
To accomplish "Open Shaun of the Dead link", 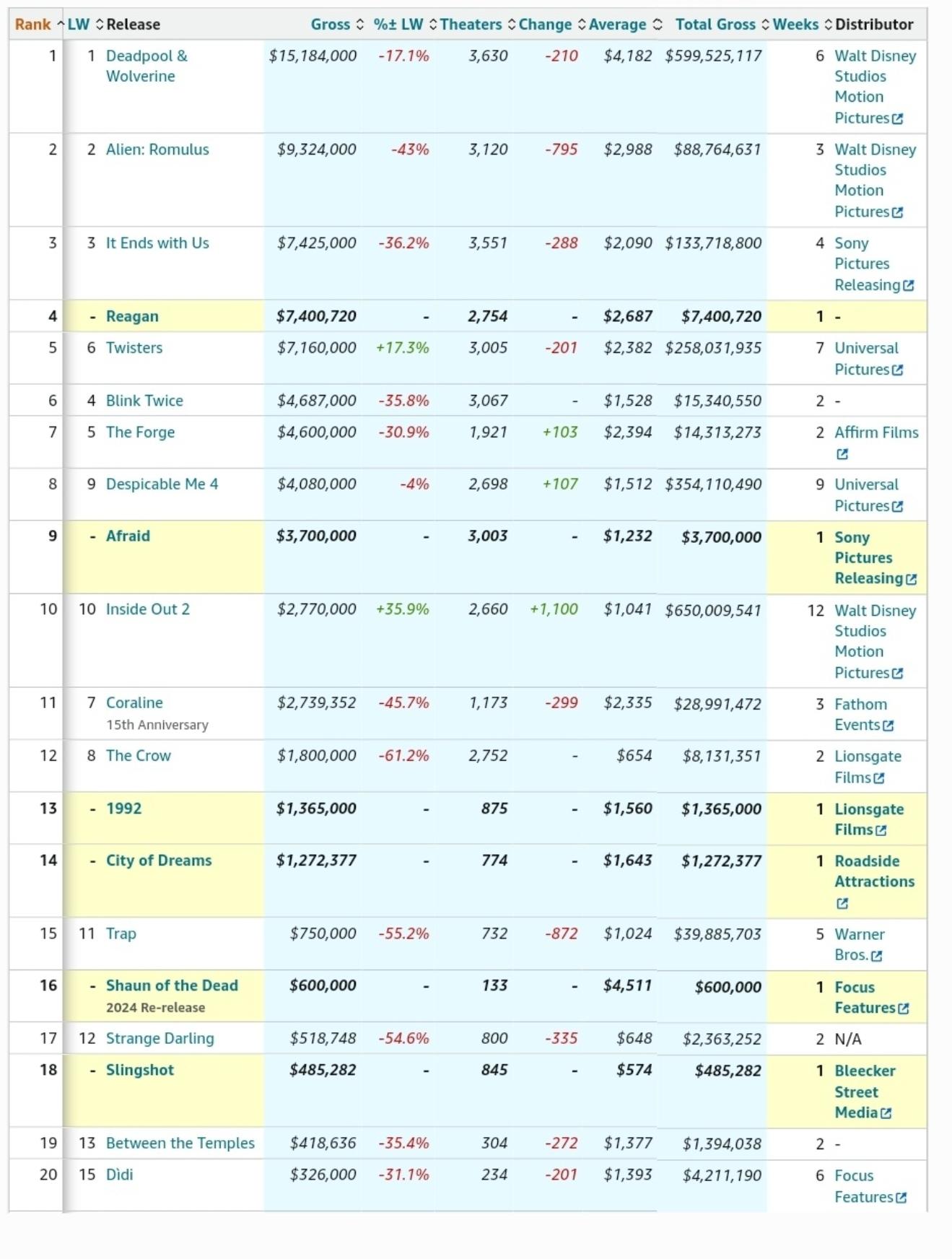I will pos(172,986).
